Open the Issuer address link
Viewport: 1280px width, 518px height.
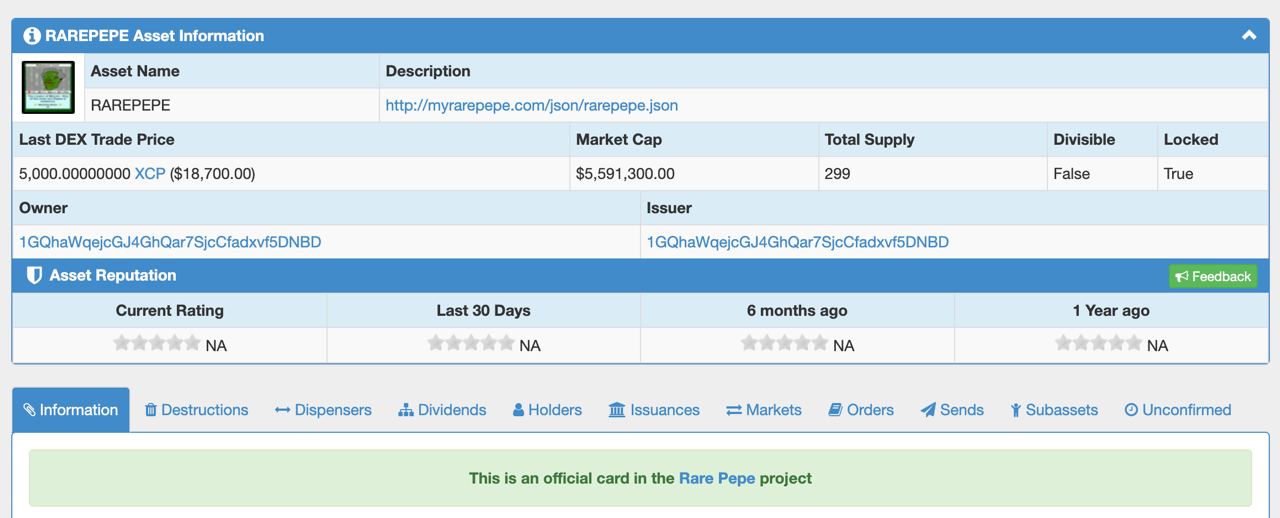[x=798, y=242]
